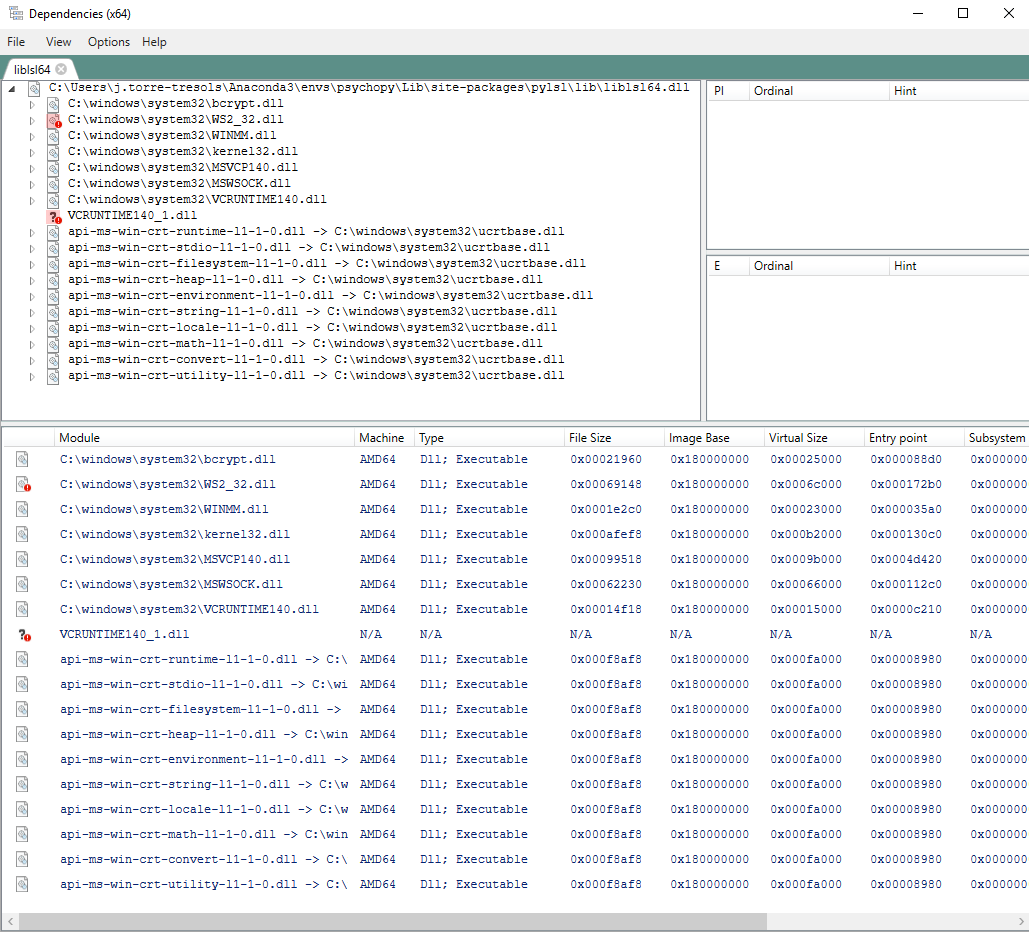Click the module icon beside api-ms-win-crt-string-l1-1-0.dll

tap(22, 784)
